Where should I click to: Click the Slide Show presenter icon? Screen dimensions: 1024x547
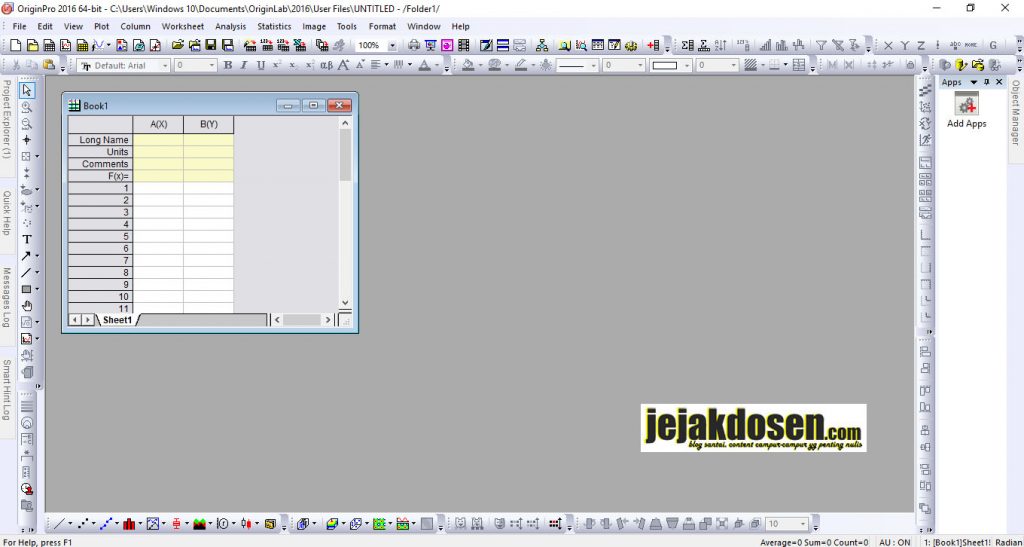click(430, 46)
